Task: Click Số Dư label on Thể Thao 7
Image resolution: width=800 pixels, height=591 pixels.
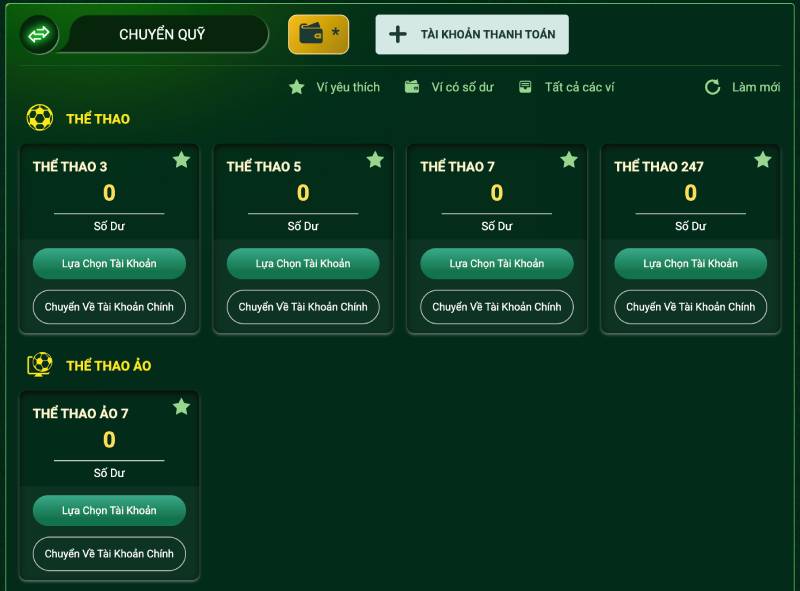Action: coord(497,226)
